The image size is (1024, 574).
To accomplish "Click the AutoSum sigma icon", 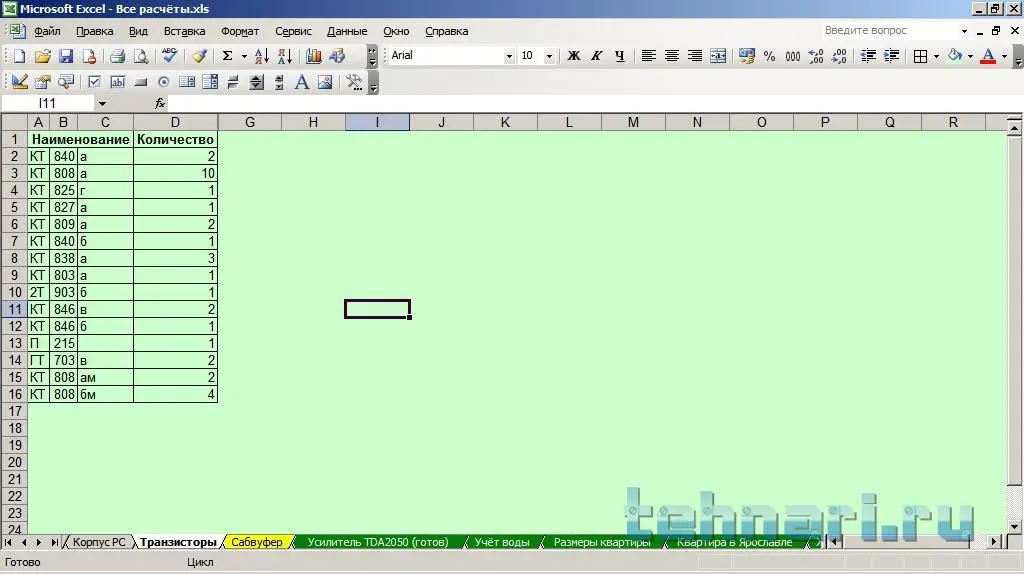I will (227, 56).
